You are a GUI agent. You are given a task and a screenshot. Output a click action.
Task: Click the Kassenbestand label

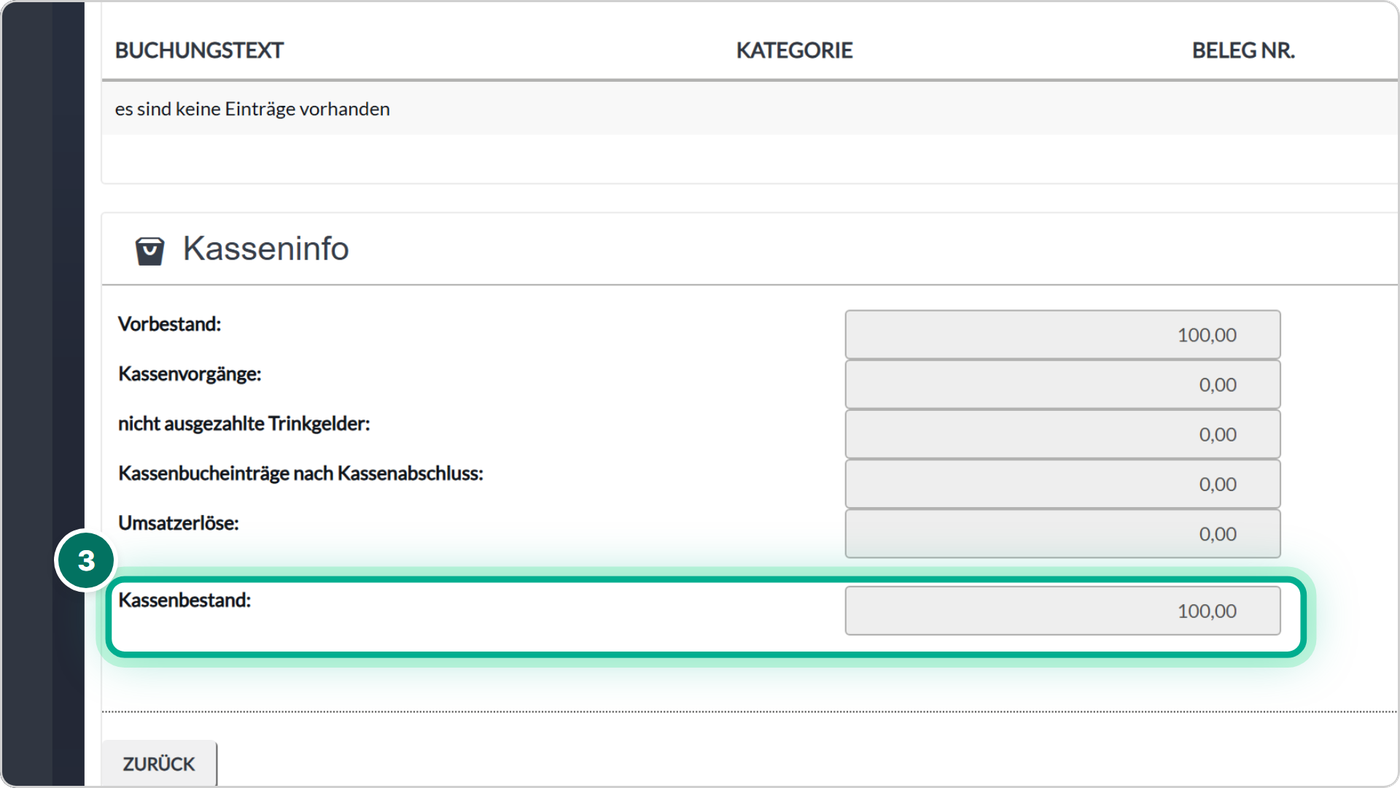coord(184,601)
